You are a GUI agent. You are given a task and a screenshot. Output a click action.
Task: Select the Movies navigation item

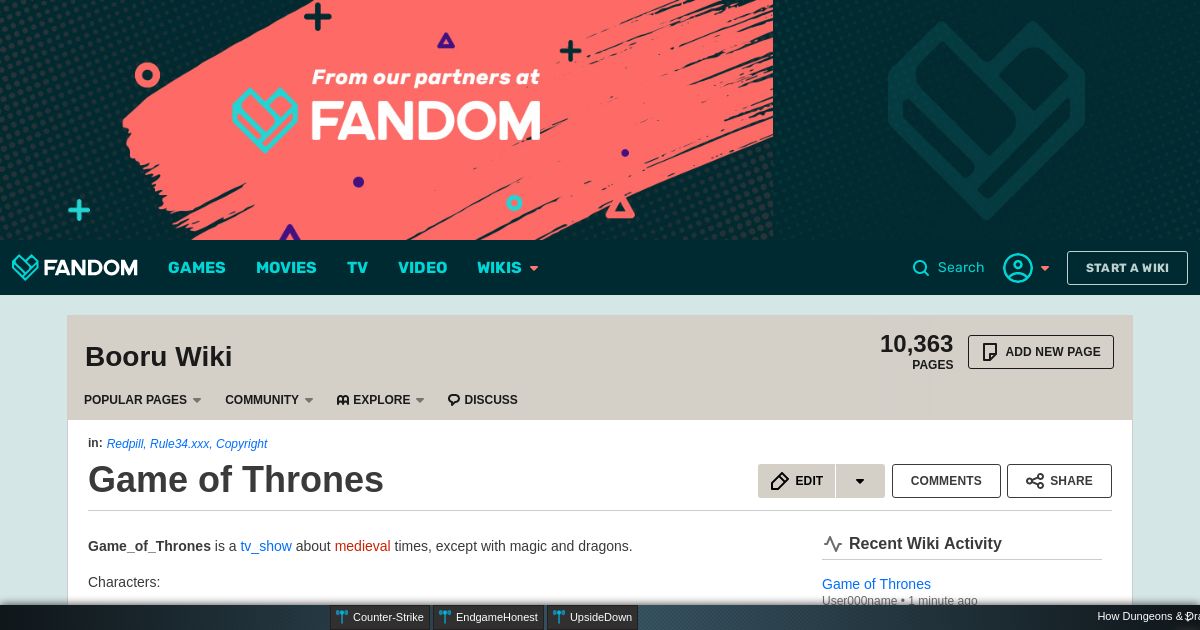pos(286,268)
